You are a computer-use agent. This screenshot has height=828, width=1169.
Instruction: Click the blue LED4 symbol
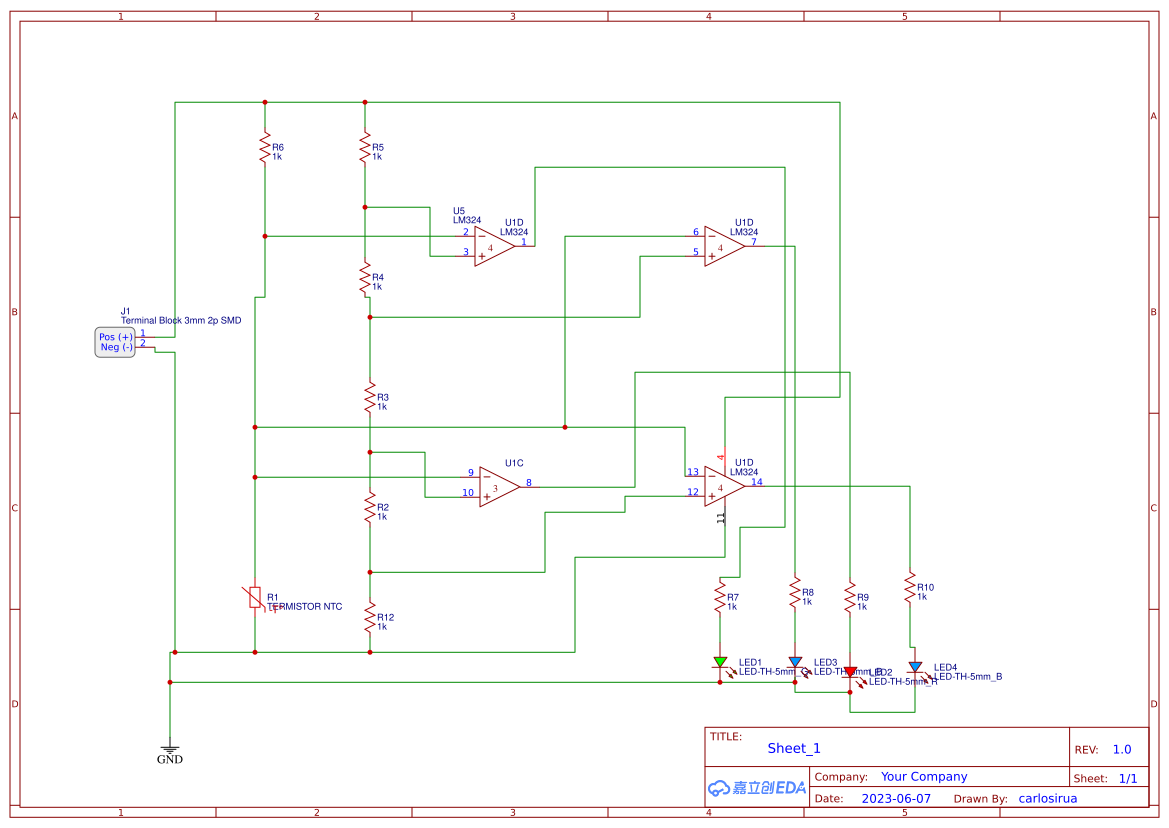(916, 665)
